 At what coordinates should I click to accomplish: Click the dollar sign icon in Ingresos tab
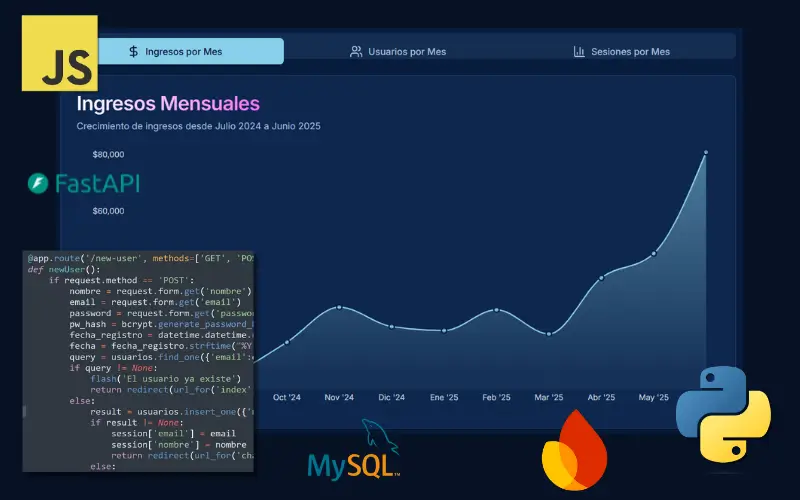[x=133, y=51]
